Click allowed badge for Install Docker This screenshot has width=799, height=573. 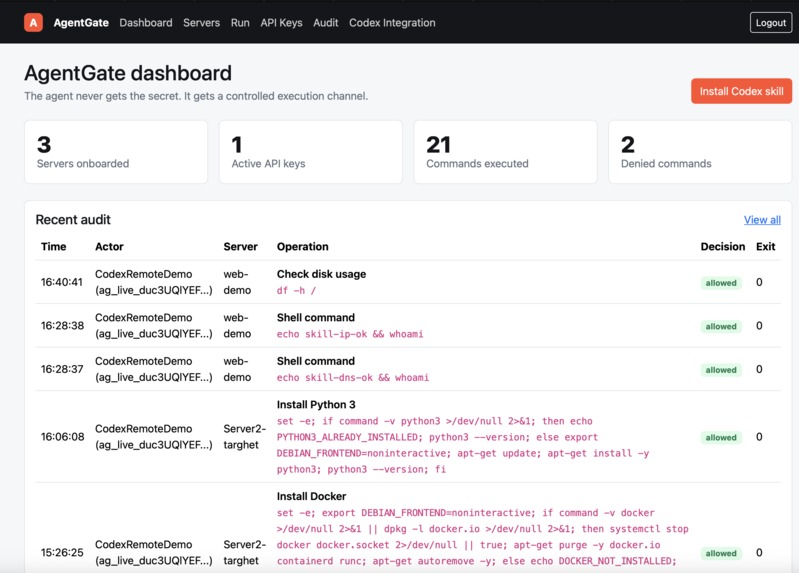721,553
